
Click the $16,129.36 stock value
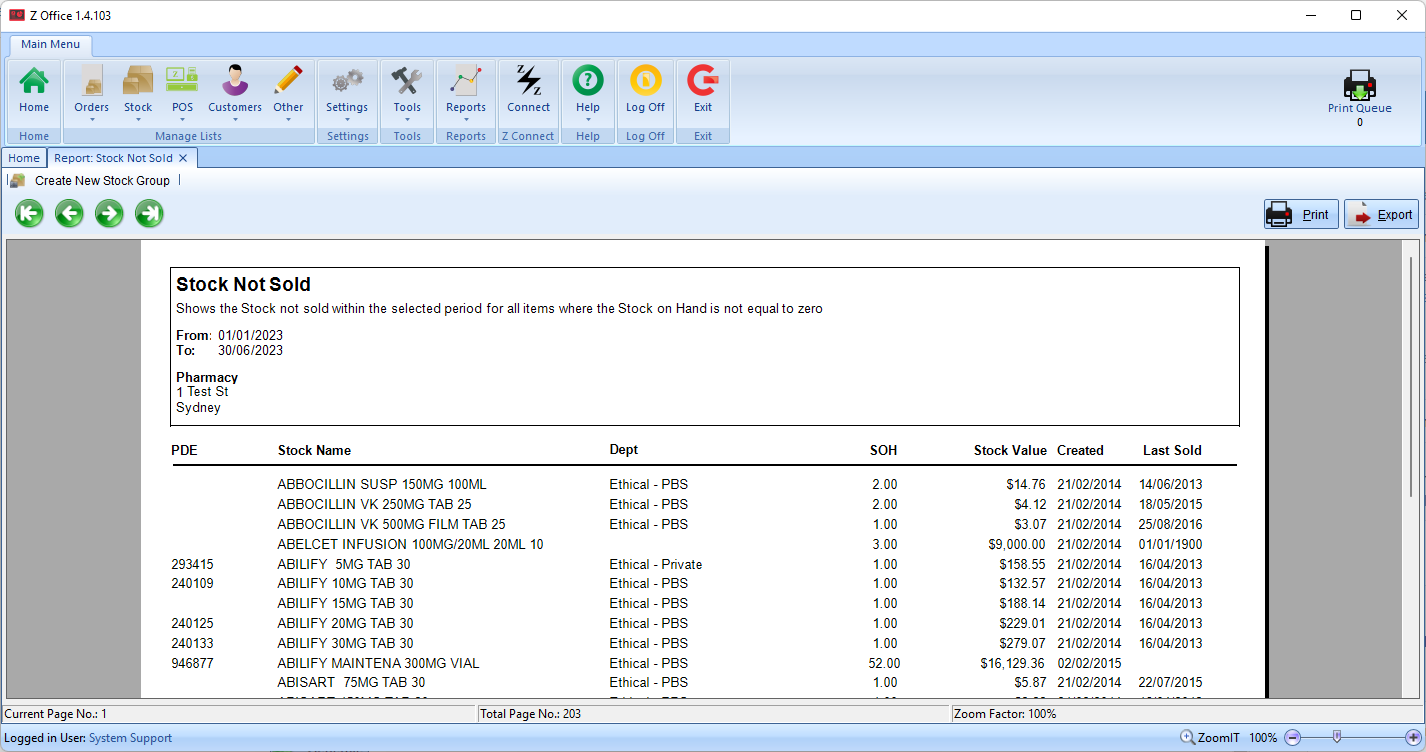[1012, 663]
